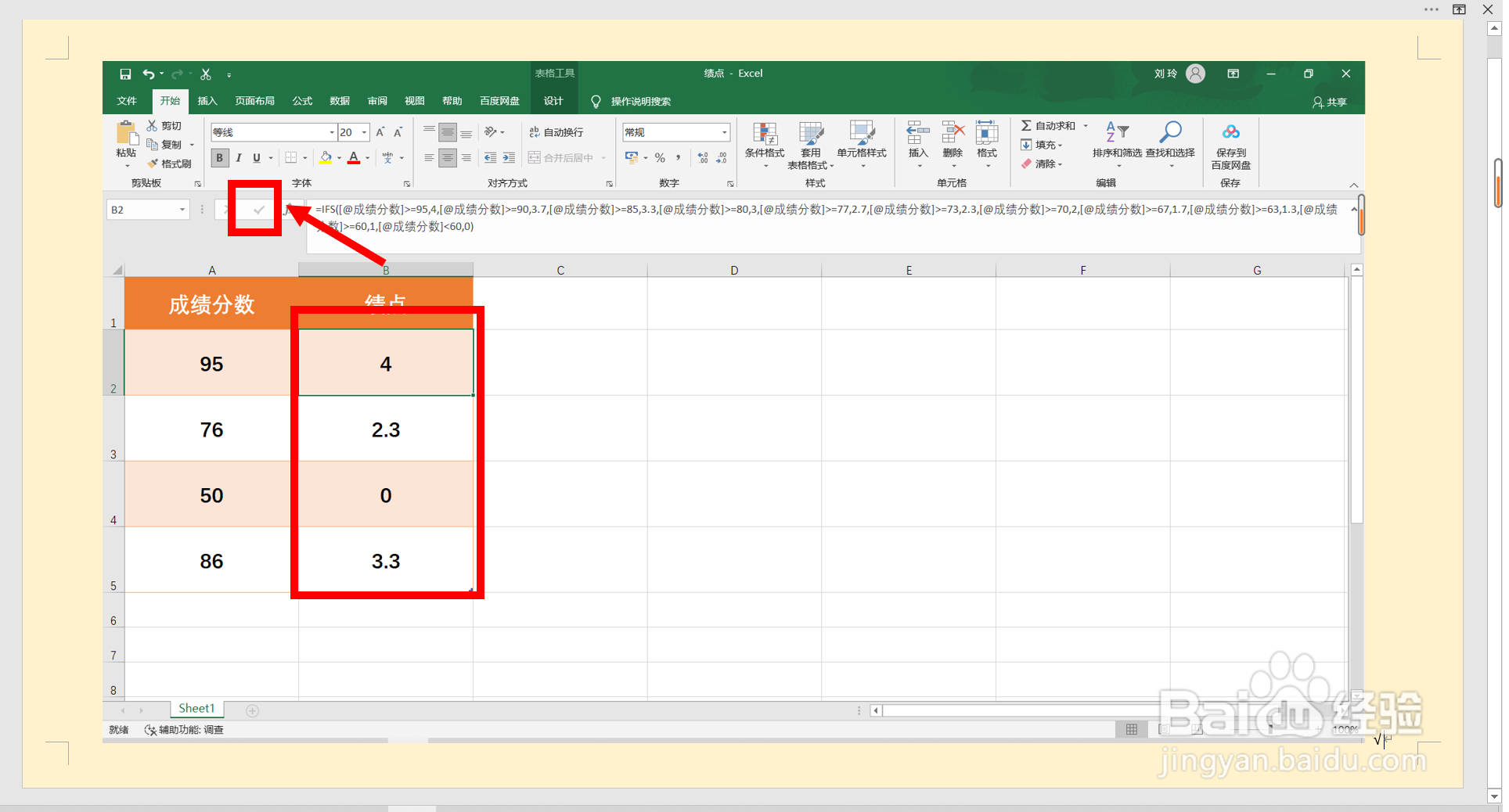Click AutoSum (自动求和) button
This screenshot has width=1509, height=812.
pos(1048,126)
